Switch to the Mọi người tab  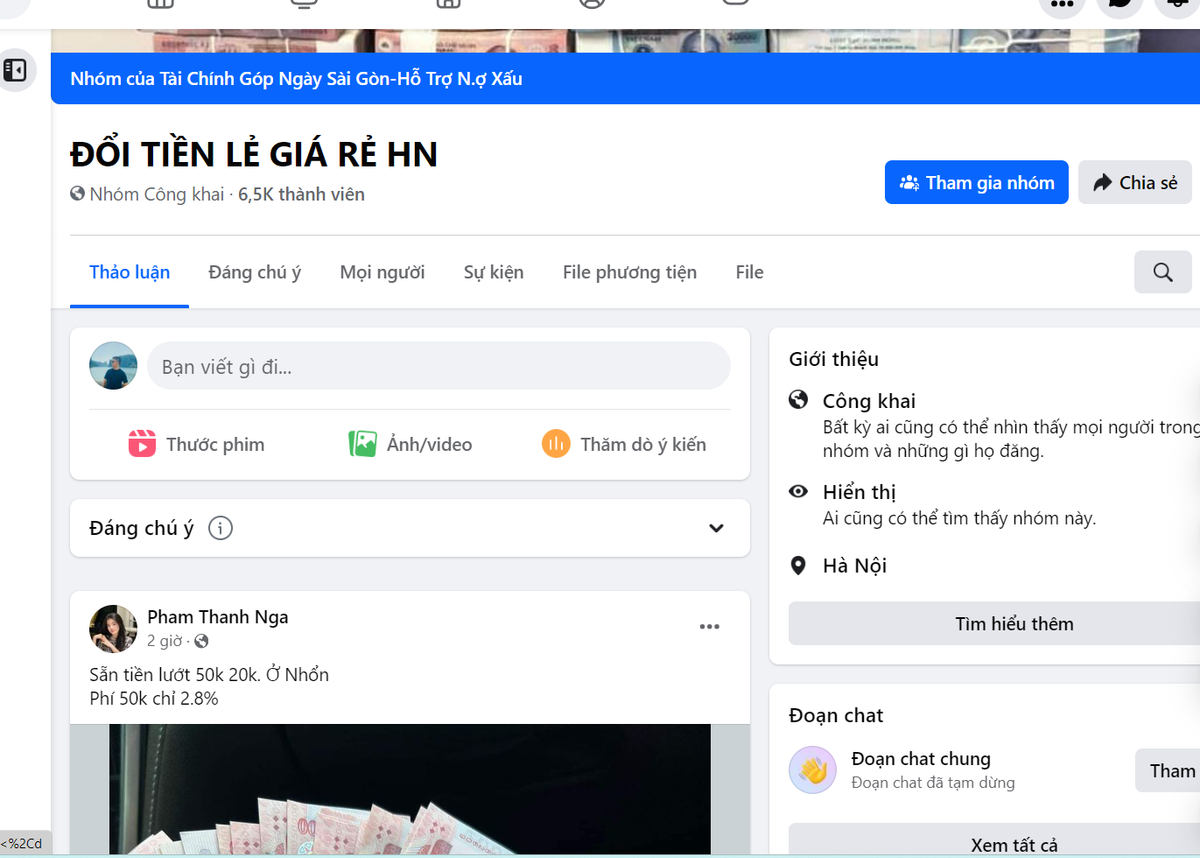382,271
